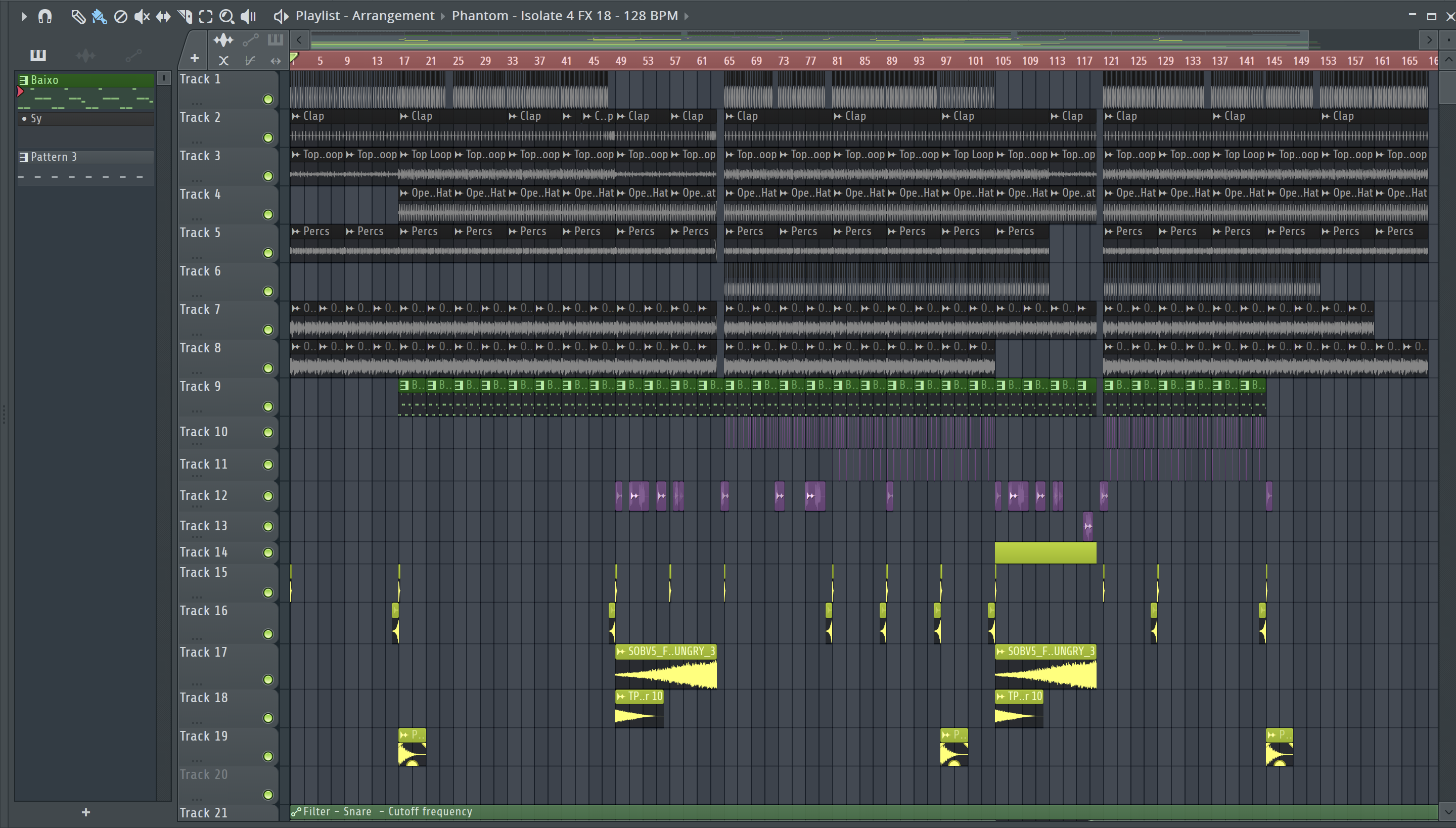Screen dimensions: 1456x828
Task: Select the Mute speaker tool
Action: click(x=141, y=17)
